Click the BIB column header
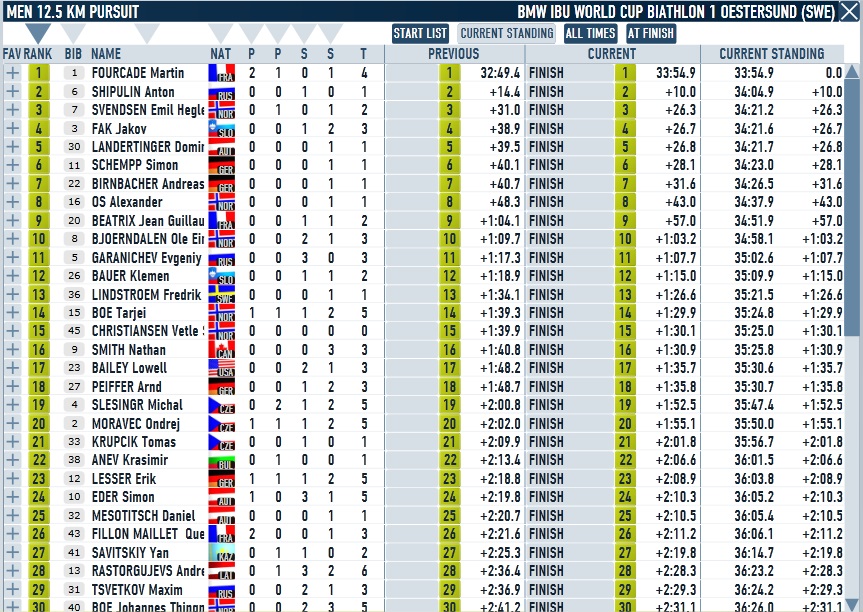This screenshot has height=612, width=863. pos(73,54)
